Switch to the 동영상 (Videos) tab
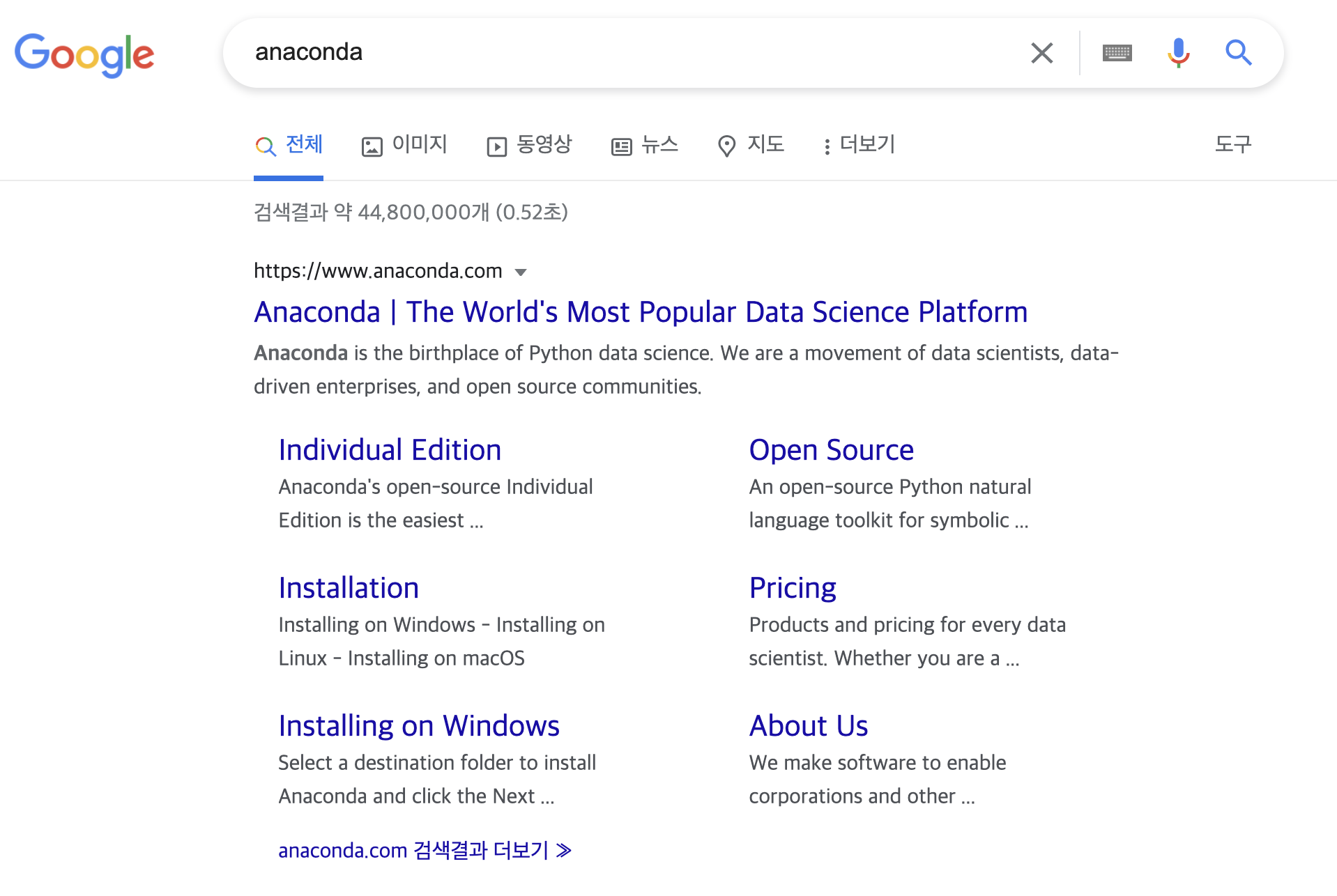The width and height of the screenshot is (1337, 896). tap(529, 145)
